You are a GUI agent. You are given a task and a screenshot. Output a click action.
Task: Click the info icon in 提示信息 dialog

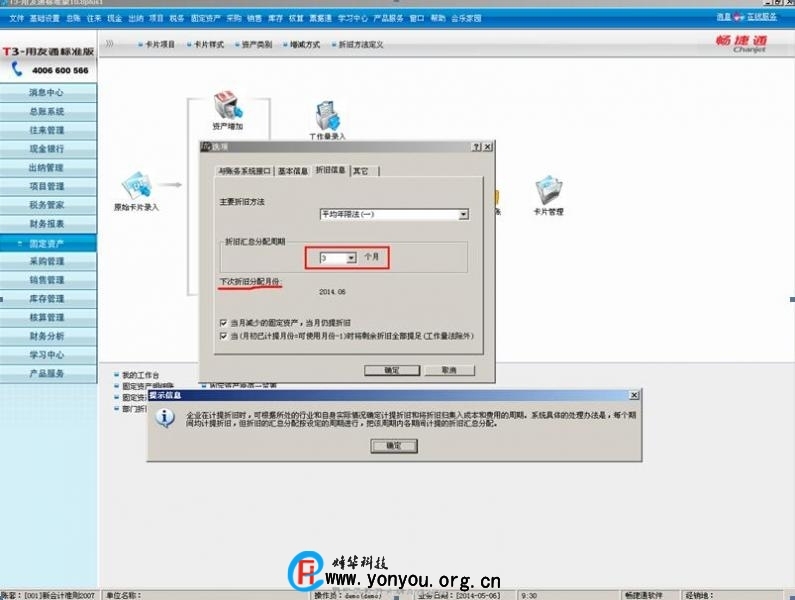coord(165,418)
